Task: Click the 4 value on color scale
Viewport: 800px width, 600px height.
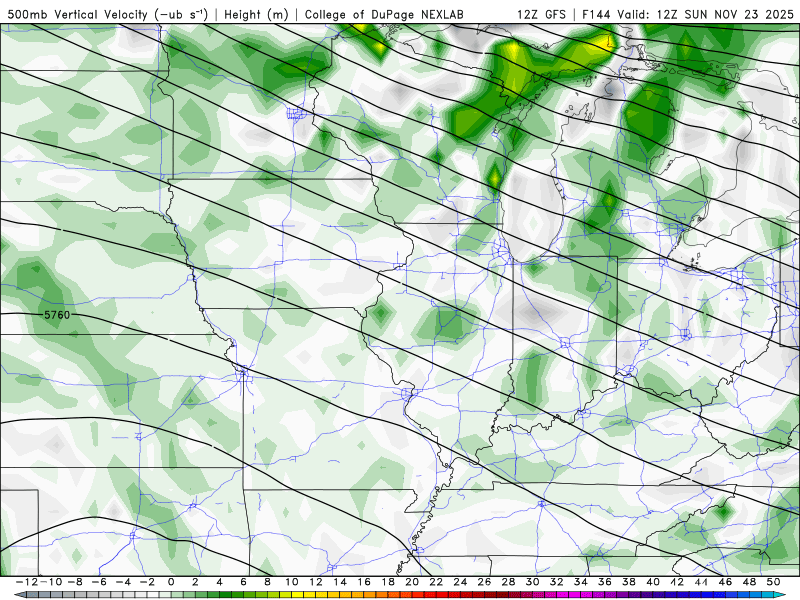Action: click(x=219, y=582)
